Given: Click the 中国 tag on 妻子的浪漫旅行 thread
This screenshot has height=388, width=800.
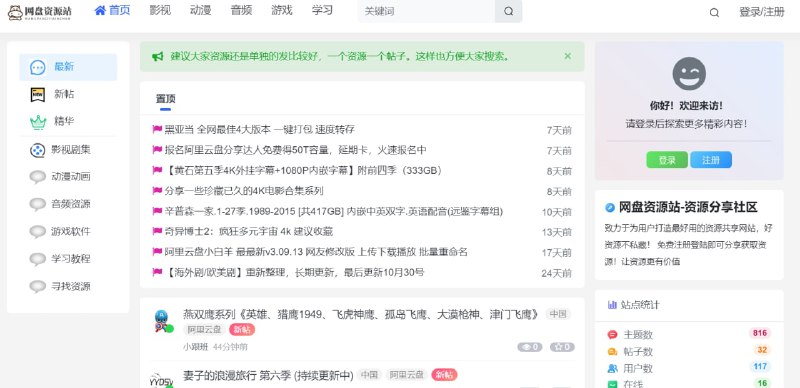Looking at the screenshot, I should point(369,375).
